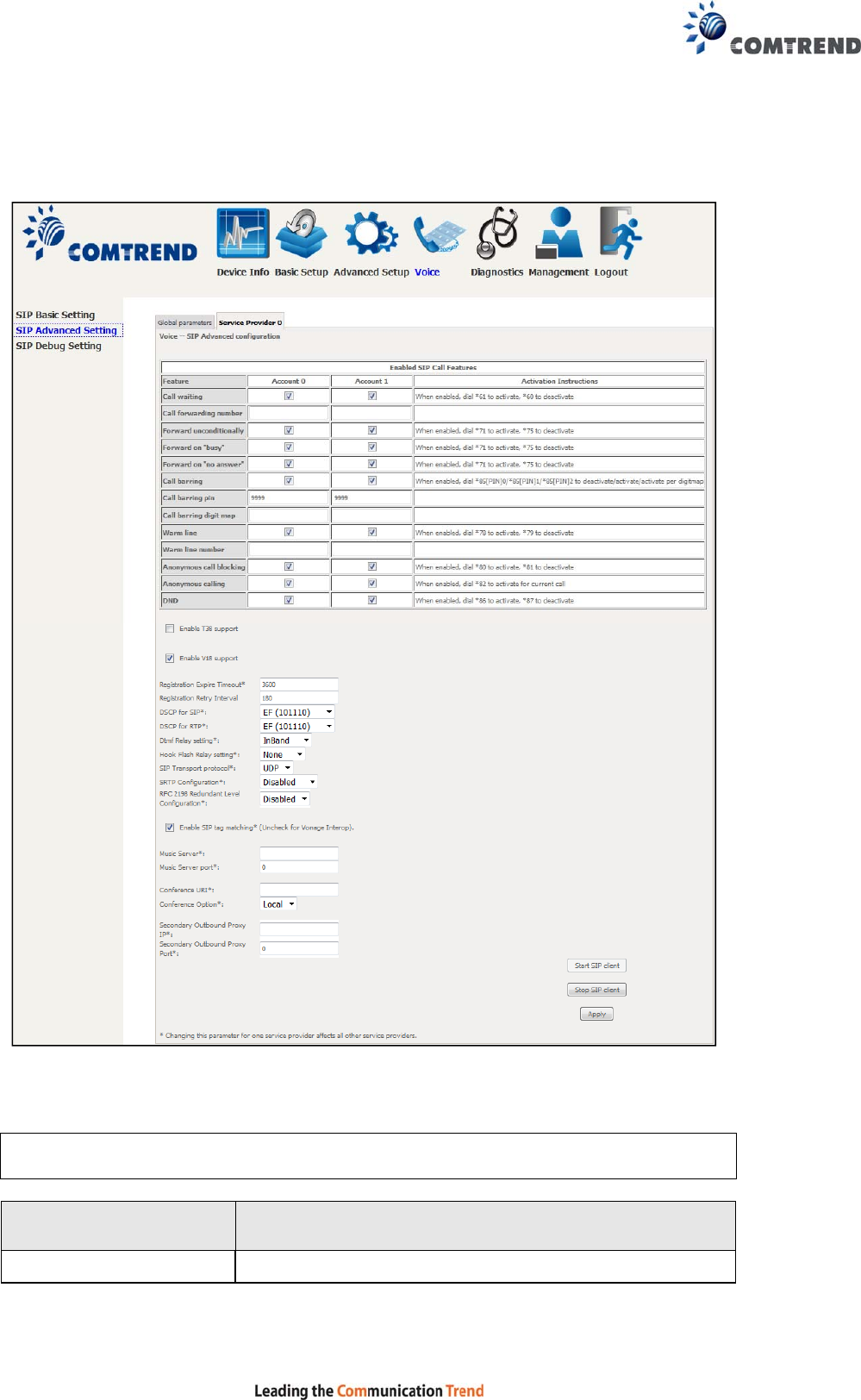Click Call barring digit map field Account 0
The height and width of the screenshot is (1400, 861).
point(289,515)
